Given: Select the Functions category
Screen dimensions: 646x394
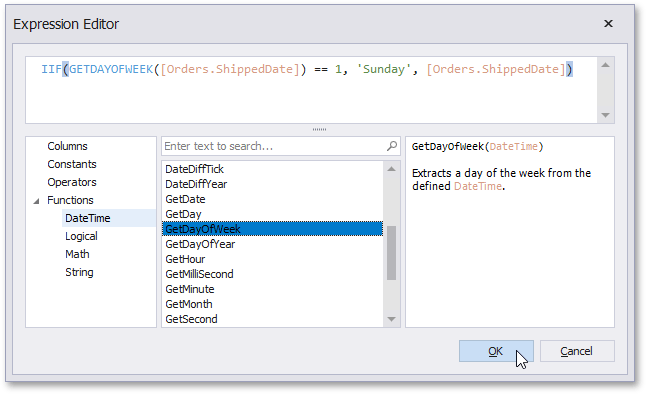Looking at the screenshot, I should pos(70,200).
